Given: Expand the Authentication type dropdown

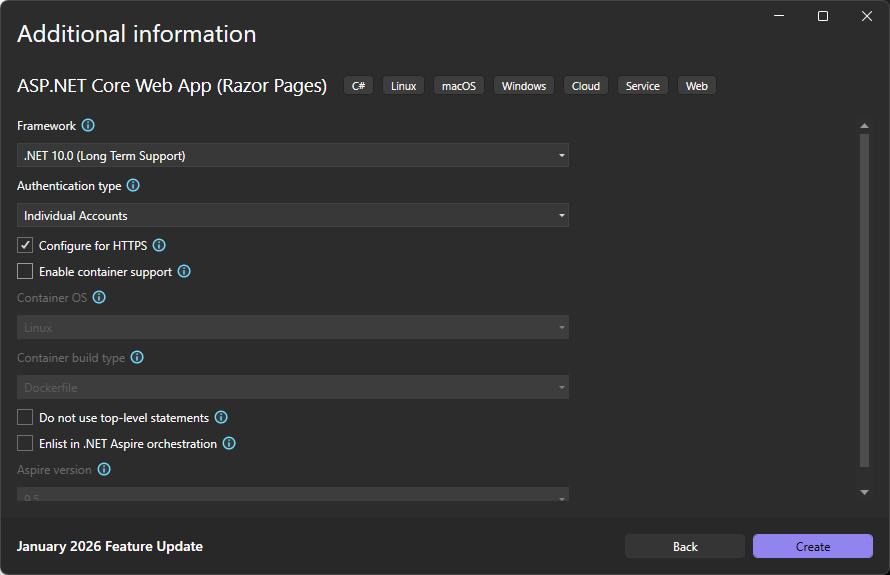Looking at the screenshot, I should click(x=293, y=216).
